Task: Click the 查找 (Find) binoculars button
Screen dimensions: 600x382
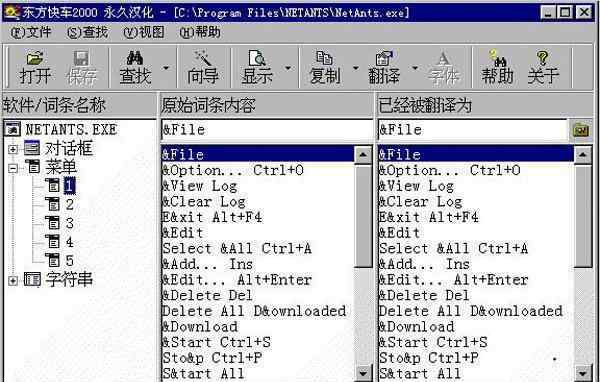Action: coord(135,67)
